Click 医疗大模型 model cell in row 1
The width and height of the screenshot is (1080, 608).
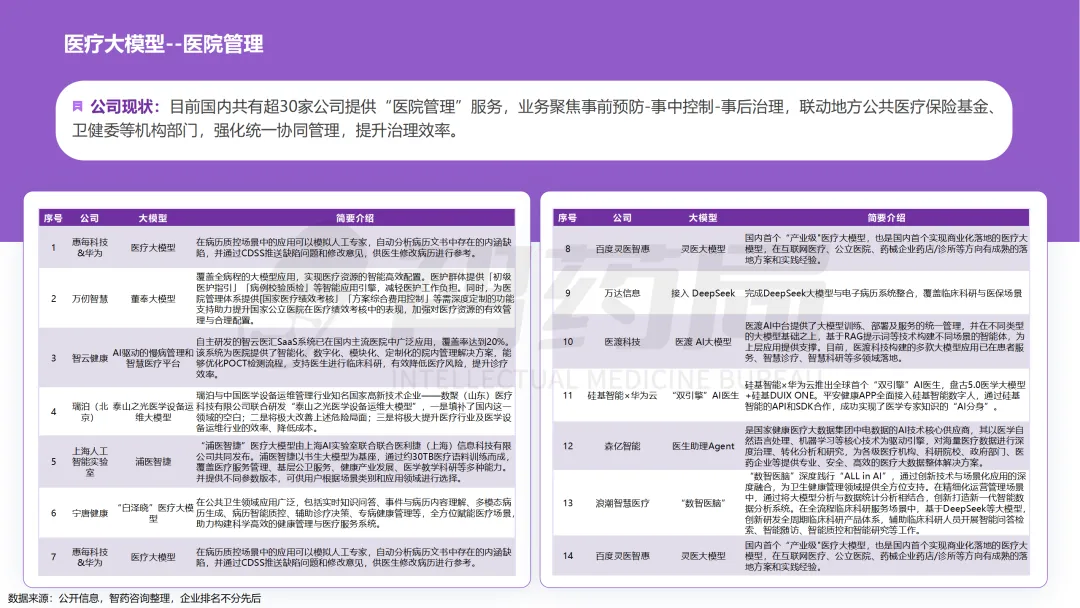click(153, 248)
